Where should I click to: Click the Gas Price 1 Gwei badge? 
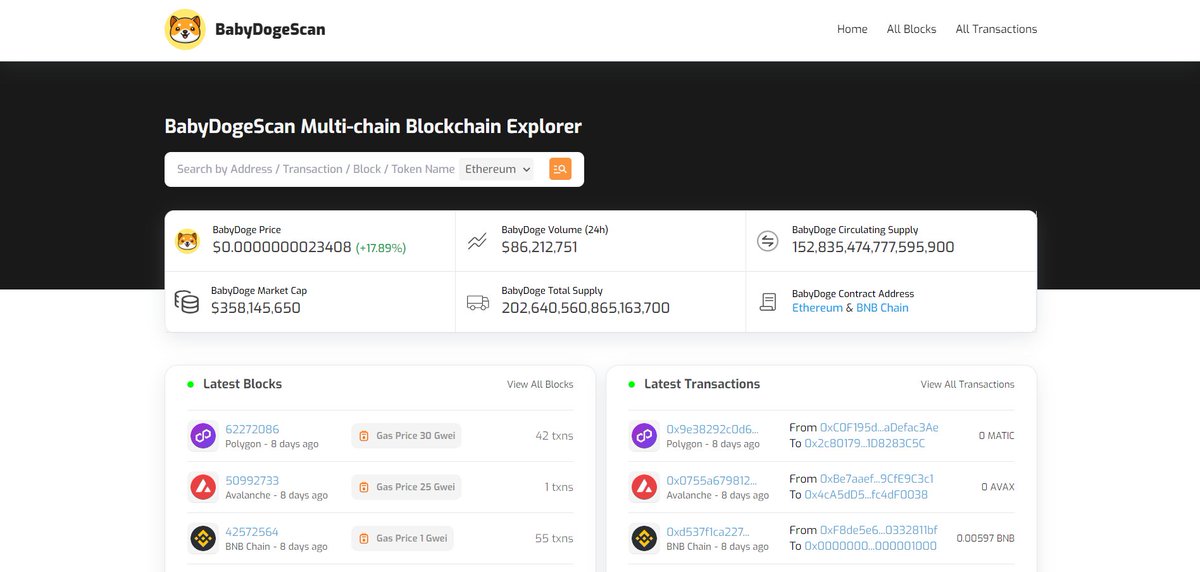pos(402,538)
